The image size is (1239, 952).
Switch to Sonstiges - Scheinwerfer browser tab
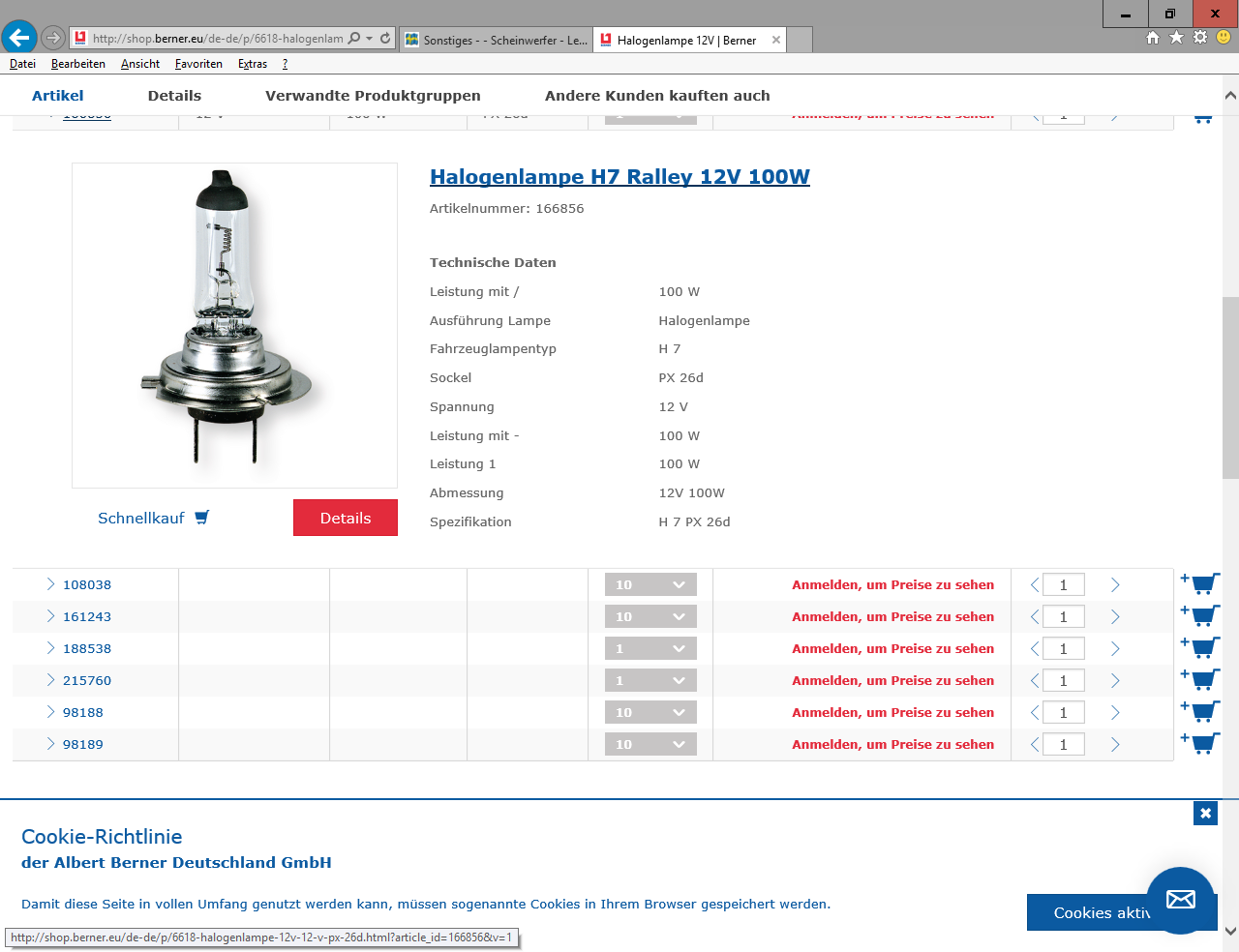click(496, 40)
